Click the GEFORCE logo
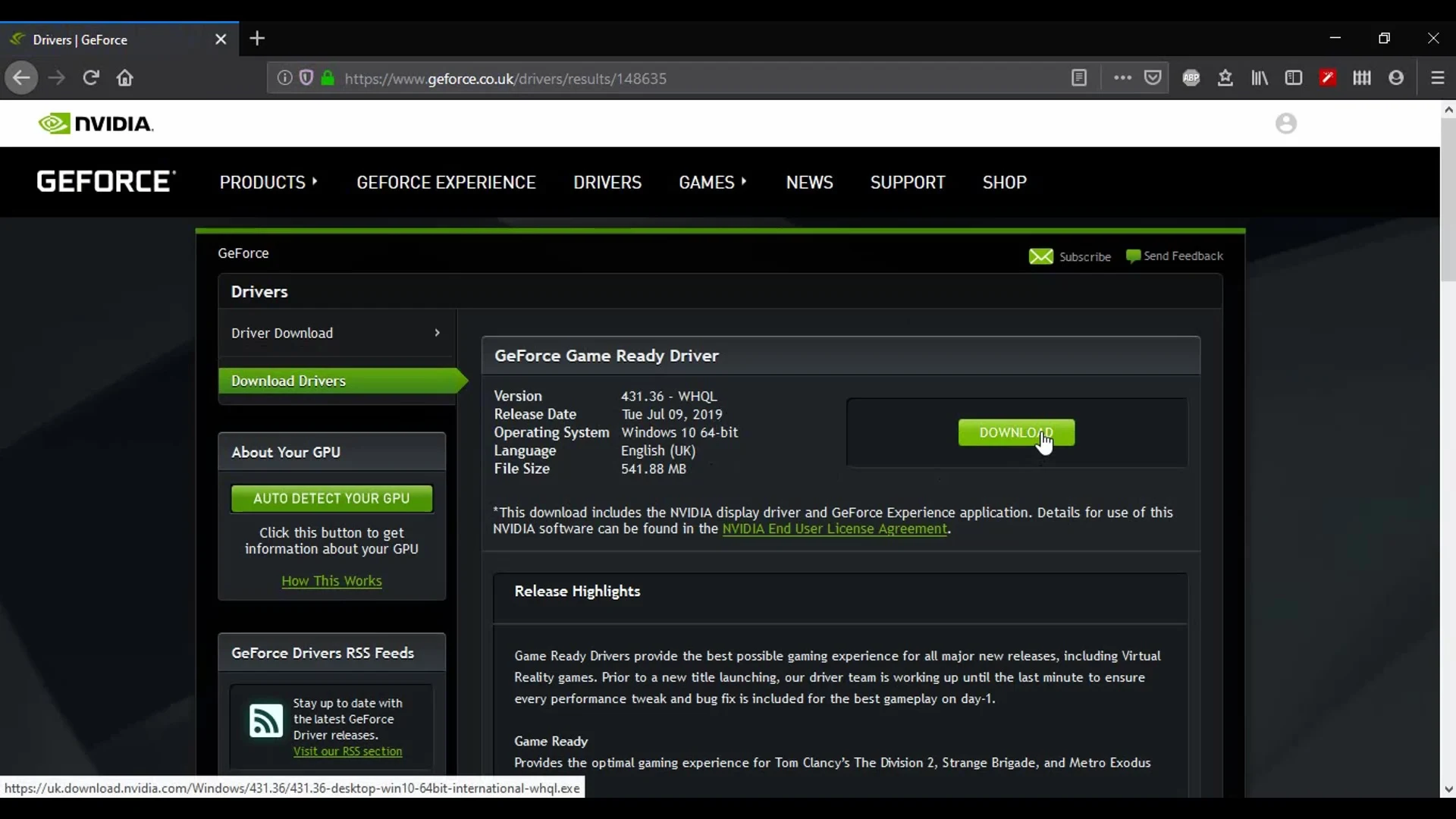Viewport: 1456px width, 819px height. tap(106, 182)
